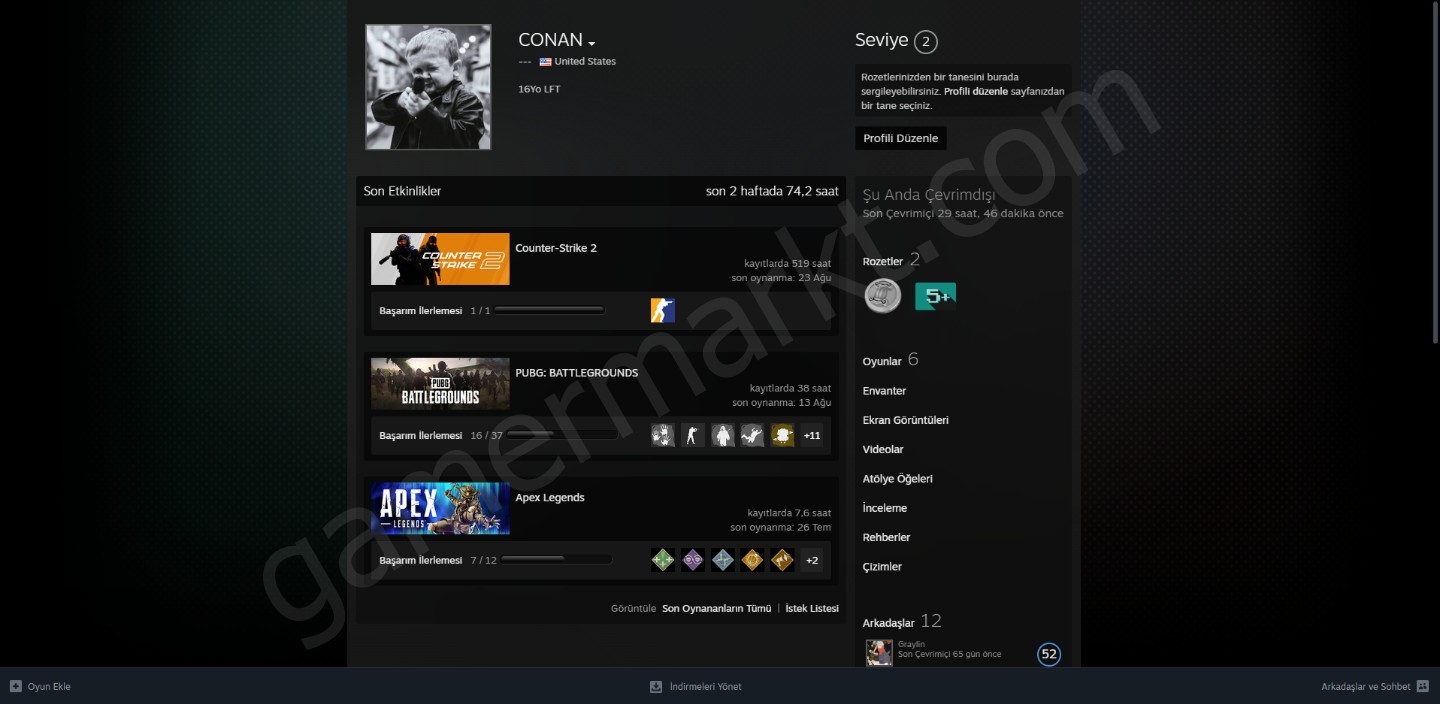Show the +11 more PUBG achievements
Image resolution: width=1440 pixels, height=704 pixels.
[812, 435]
